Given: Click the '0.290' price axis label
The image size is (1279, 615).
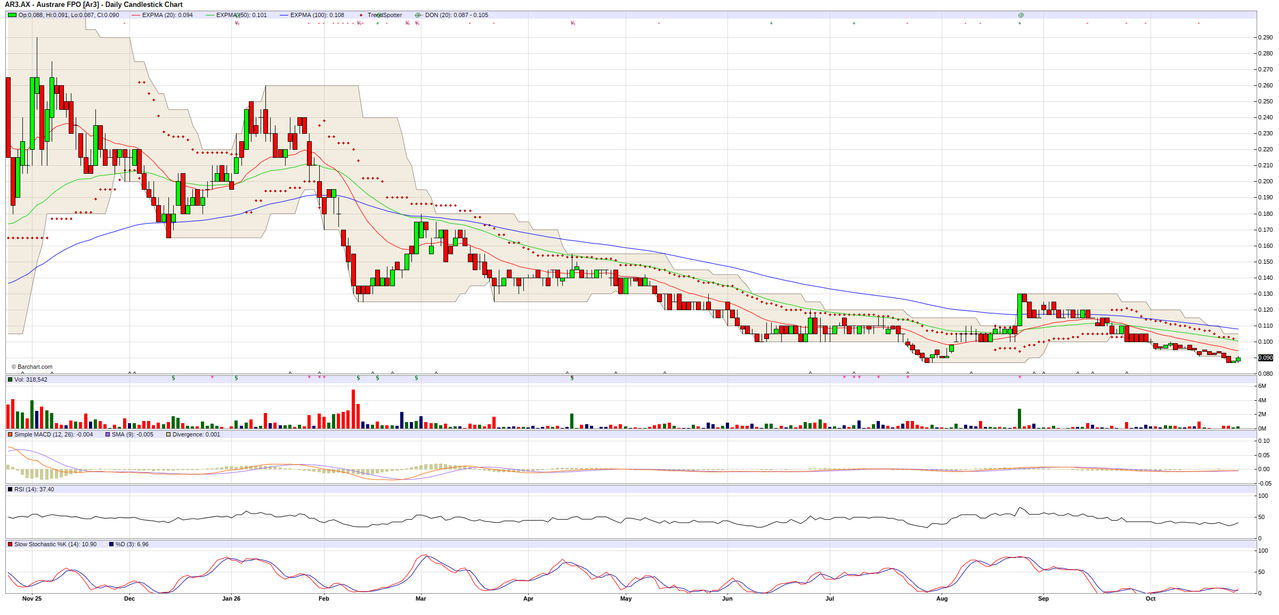Looking at the screenshot, I should tap(1264, 37).
